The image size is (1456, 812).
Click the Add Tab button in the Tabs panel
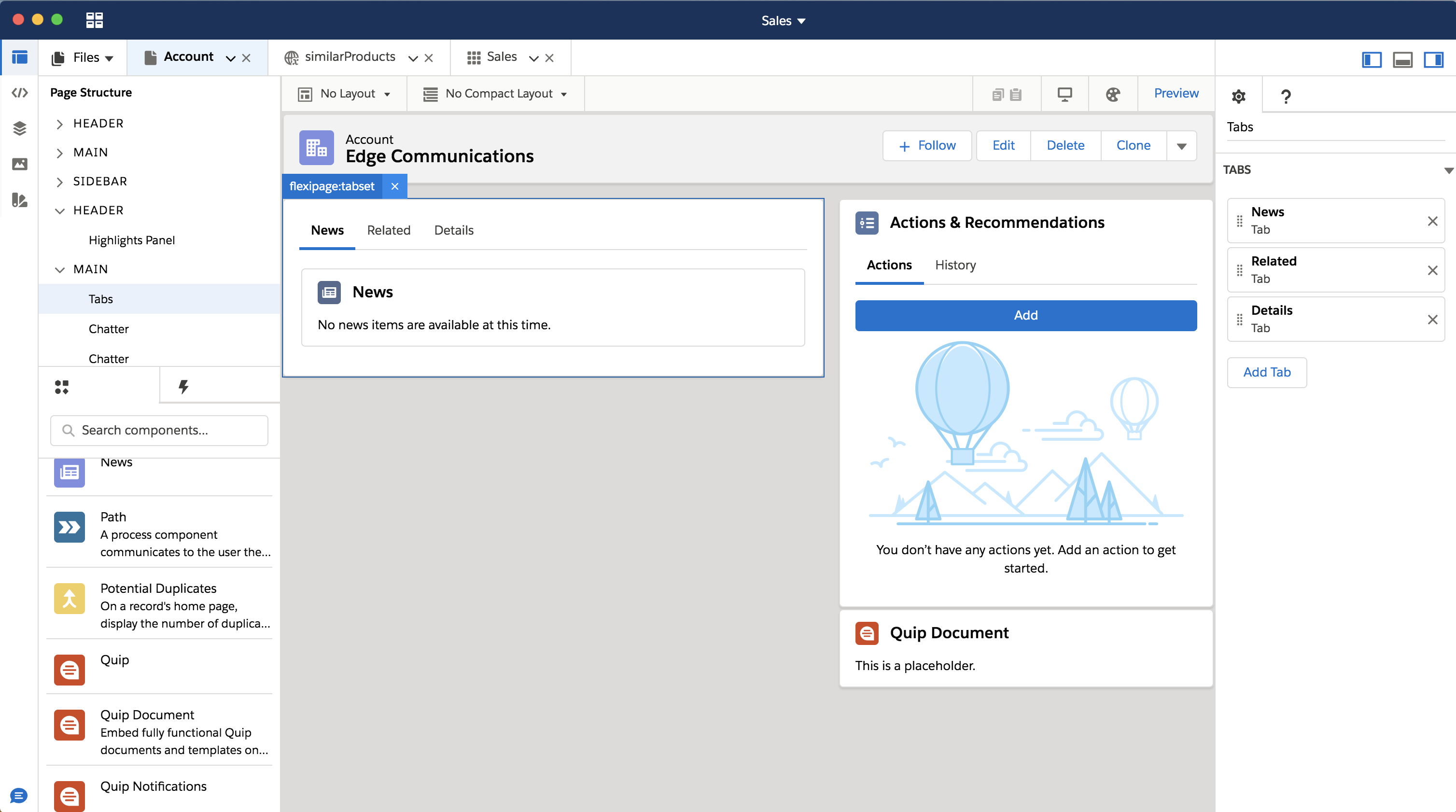(1267, 372)
